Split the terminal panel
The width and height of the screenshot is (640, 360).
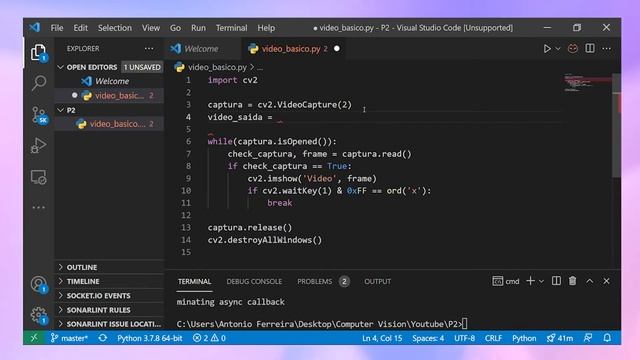(556, 281)
